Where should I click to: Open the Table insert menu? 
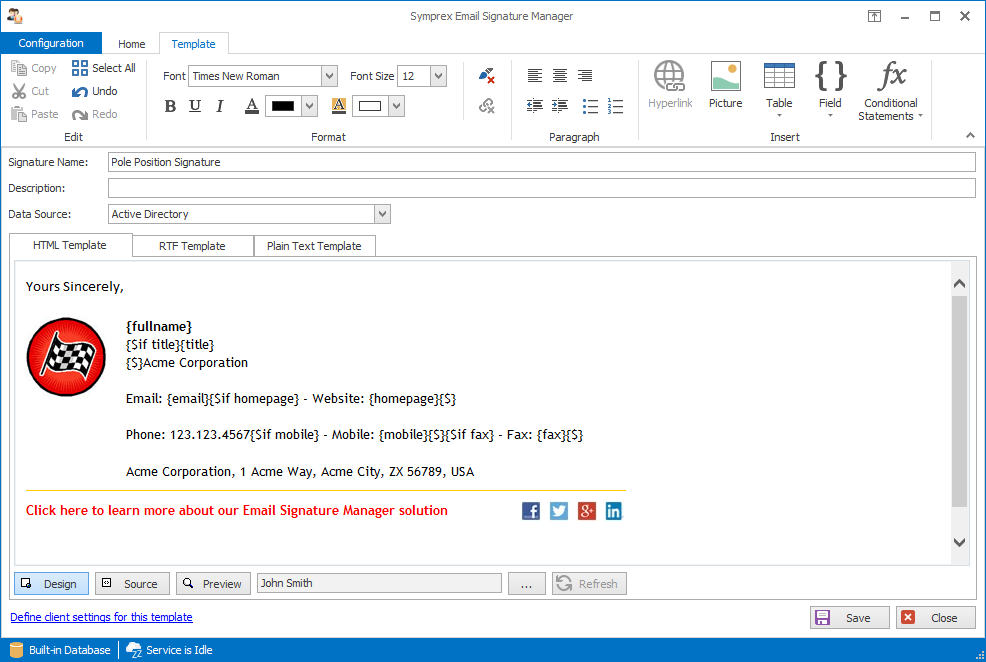[x=779, y=89]
